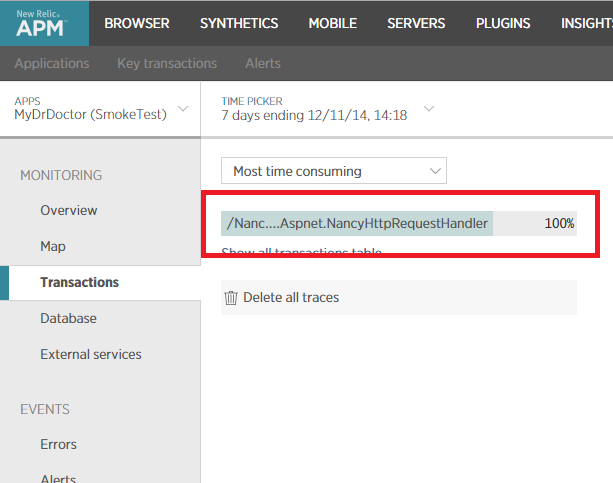The width and height of the screenshot is (613, 483).
Task: Select the Applications sub-navigation link
Action: click(52, 63)
